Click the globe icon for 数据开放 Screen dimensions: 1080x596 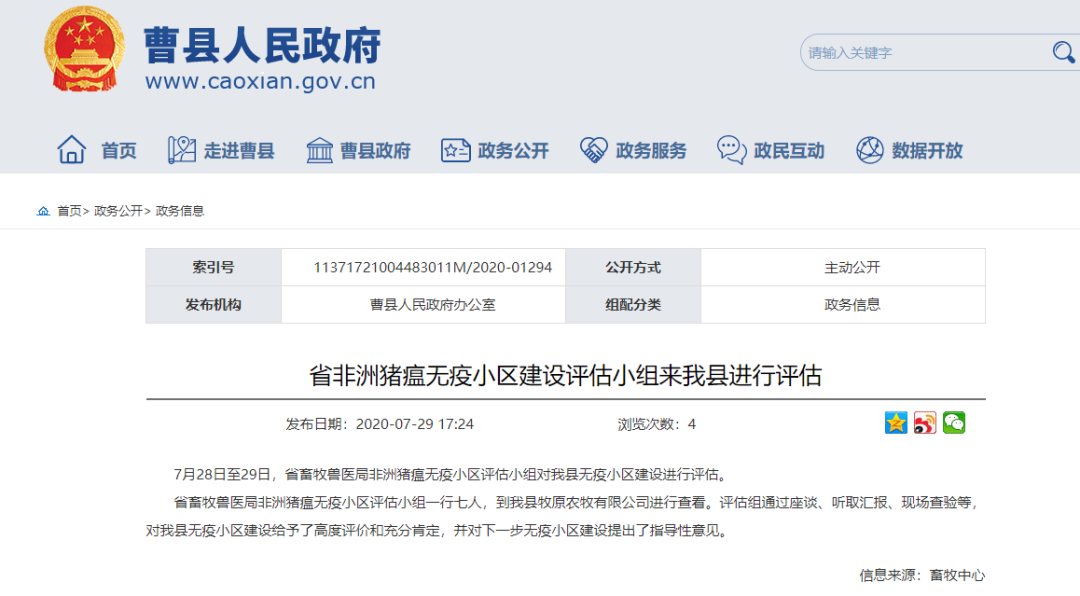(868, 148)
